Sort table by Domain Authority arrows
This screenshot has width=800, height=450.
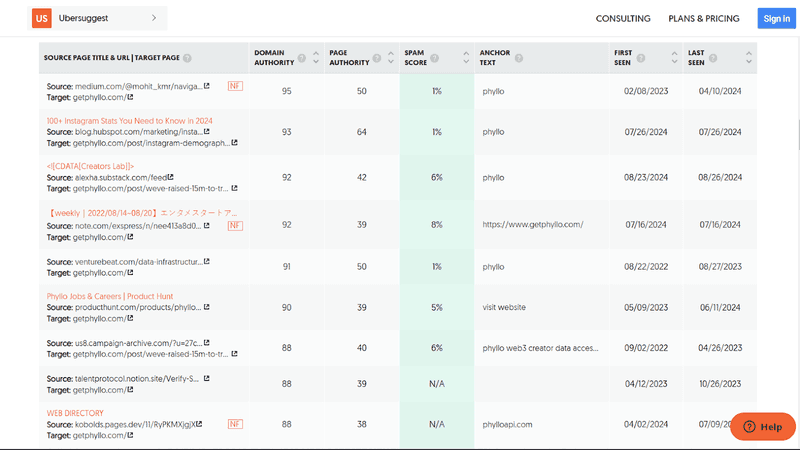point(316,58)
